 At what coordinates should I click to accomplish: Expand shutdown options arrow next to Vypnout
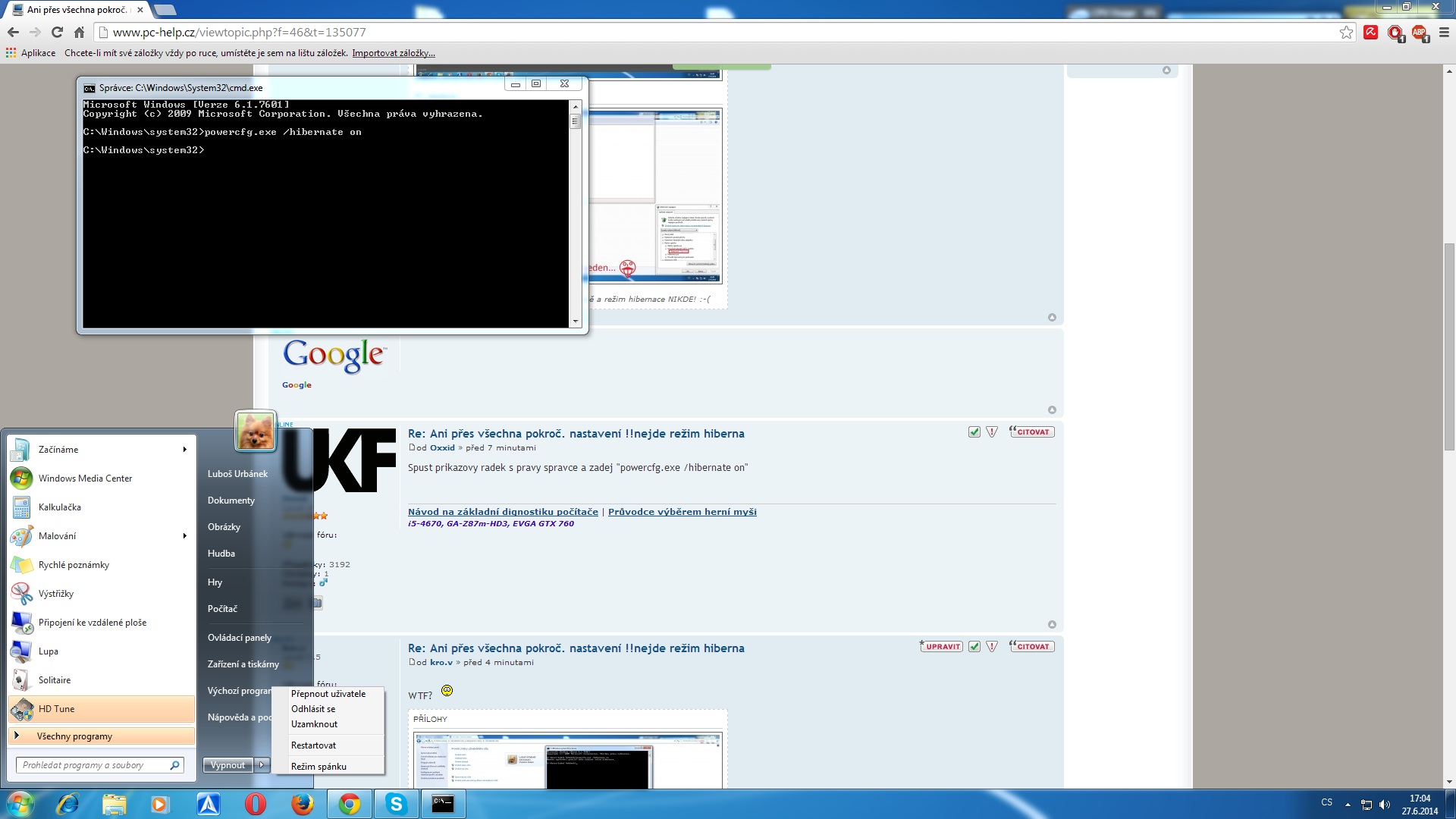click(x=262, y=765)
